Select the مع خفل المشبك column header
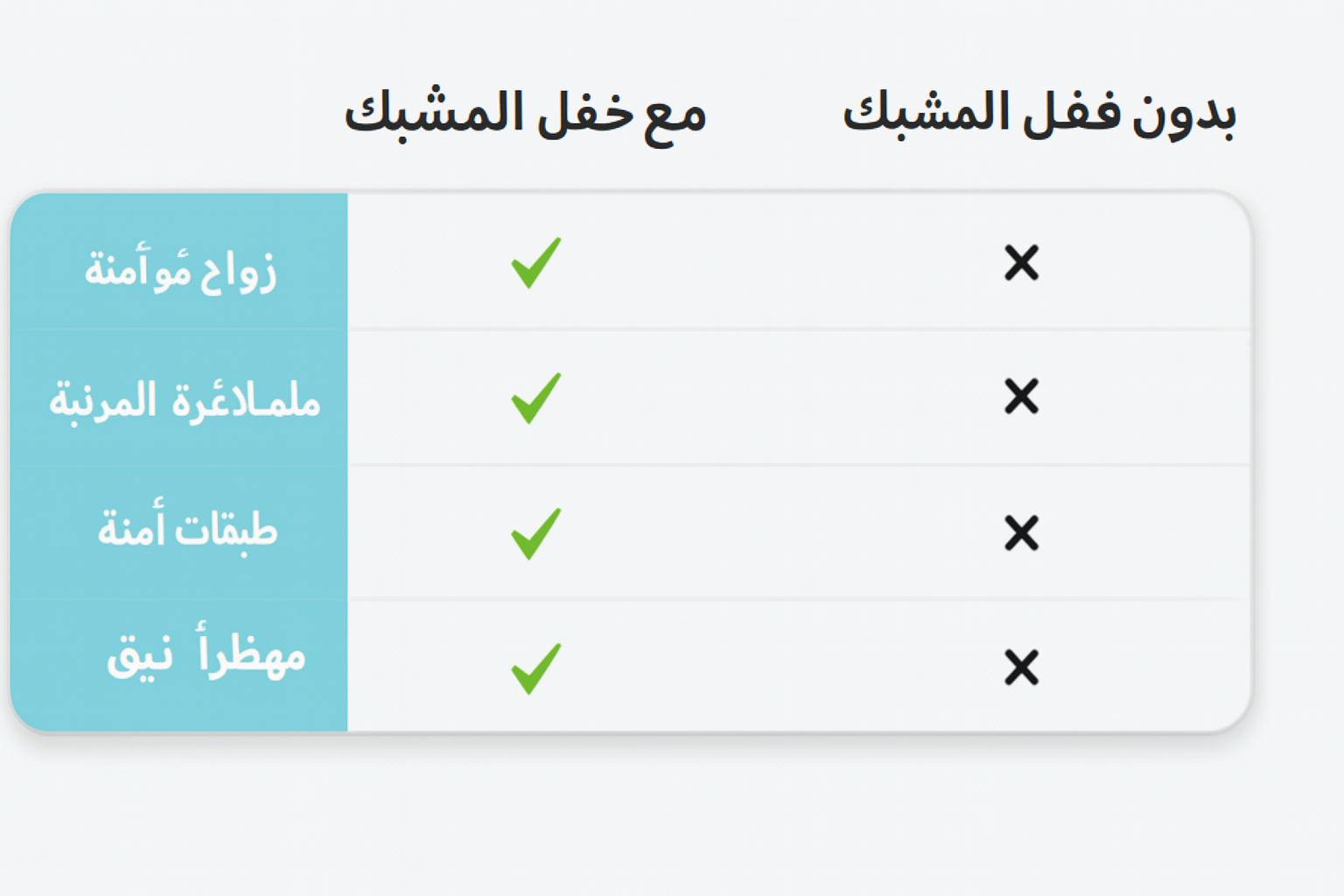 point(525,115)
